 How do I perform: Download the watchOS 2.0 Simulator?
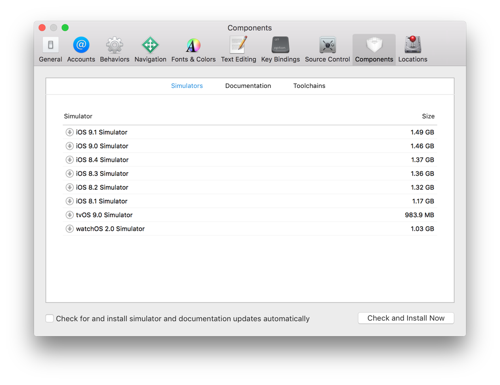click(x=69, y=229)
